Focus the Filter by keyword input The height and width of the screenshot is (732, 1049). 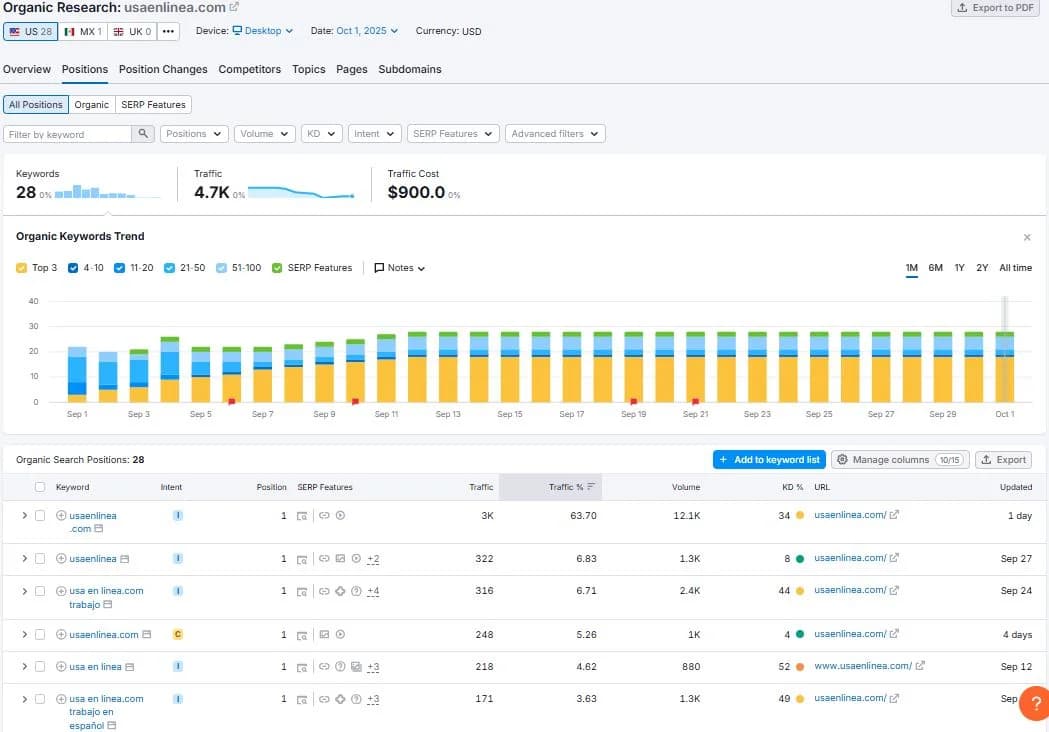point(68,134)
